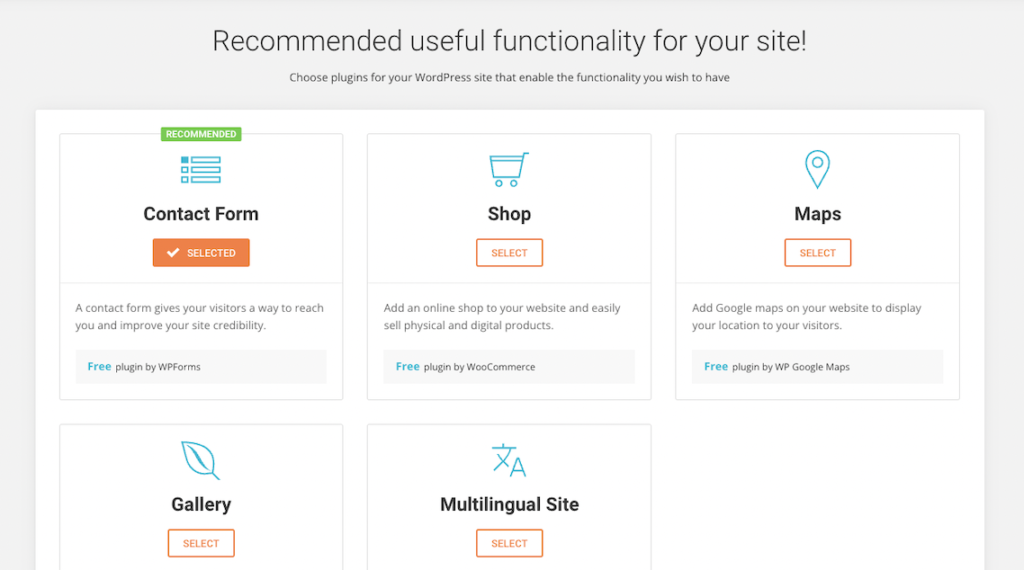Viewport: 1024px width, 570px height.
Task: Select the Shop plugin
Action: 509,253
